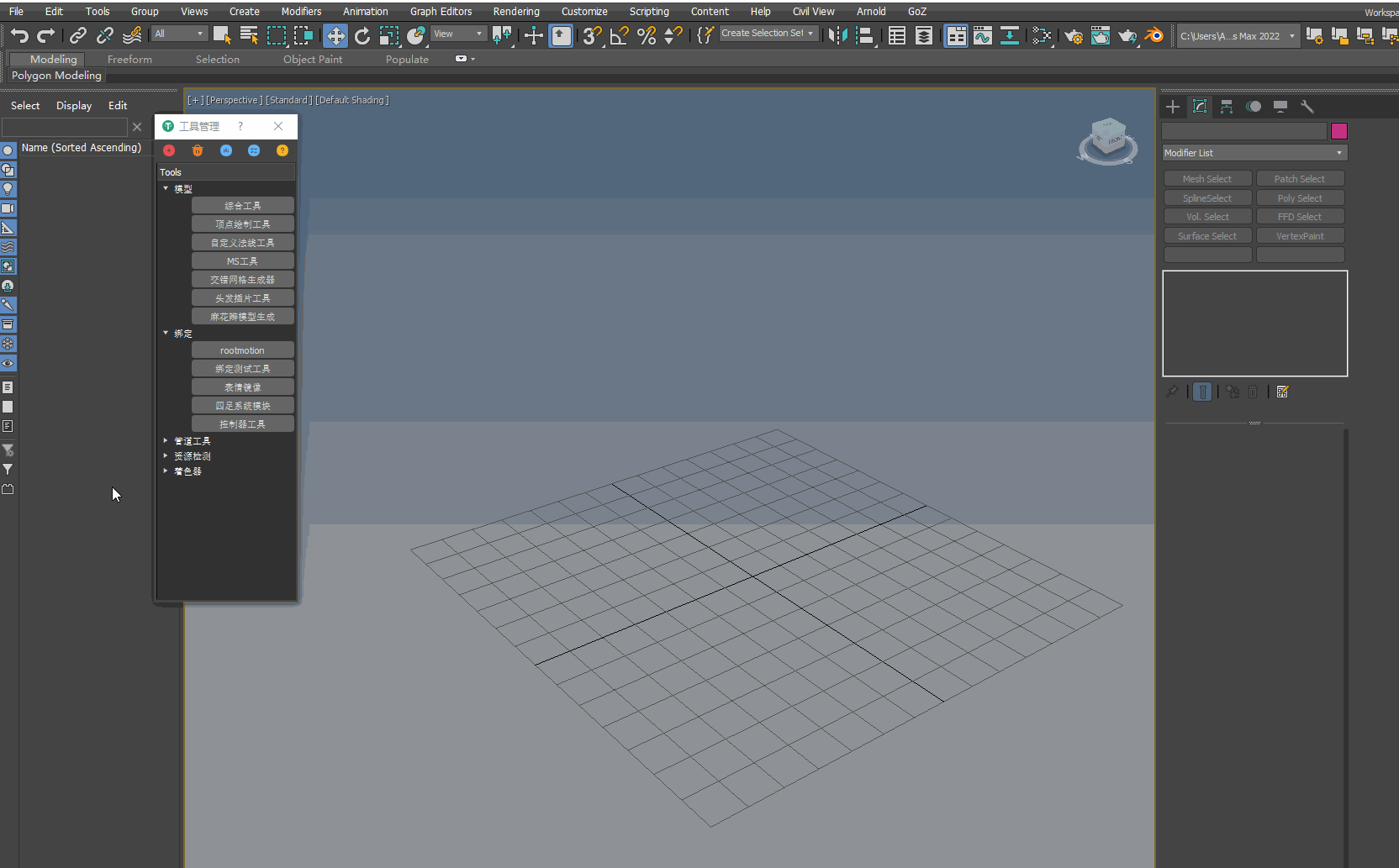Image resolution: width=1399 pixels, height=868 pixels.
Task: Pin the modifier stack with the pin icon
Action: pyautogui.click(x=1173, y=392)
